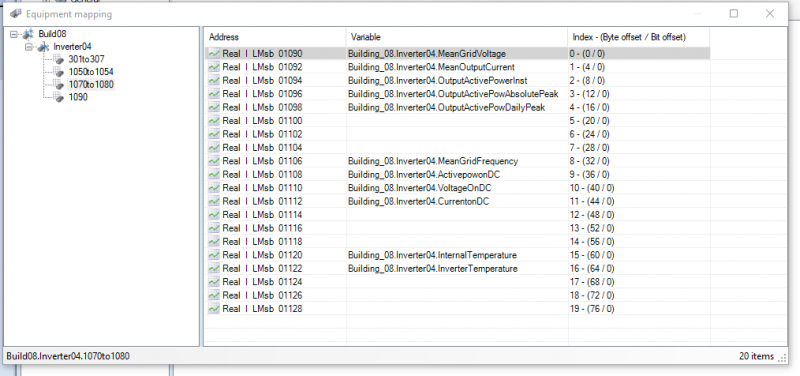Click the graph icon of address 01092
Viewport: 800px width, 376px height.
(214, 67)
